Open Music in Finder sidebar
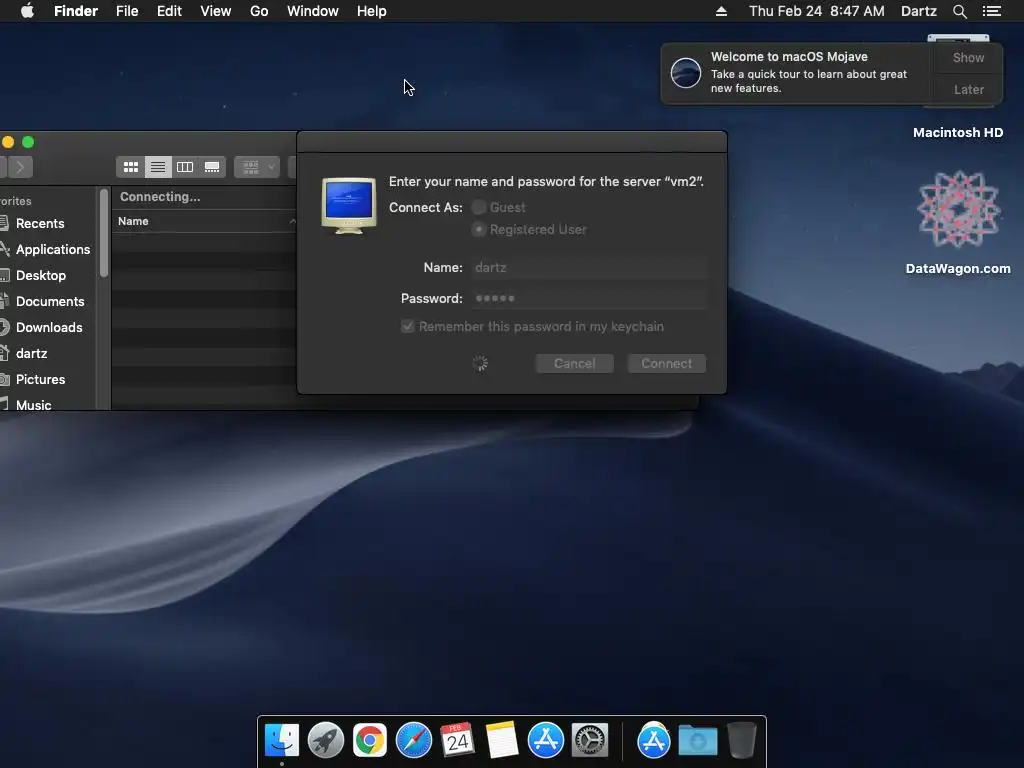This screenshot has height=768, width=1024. 33,405
